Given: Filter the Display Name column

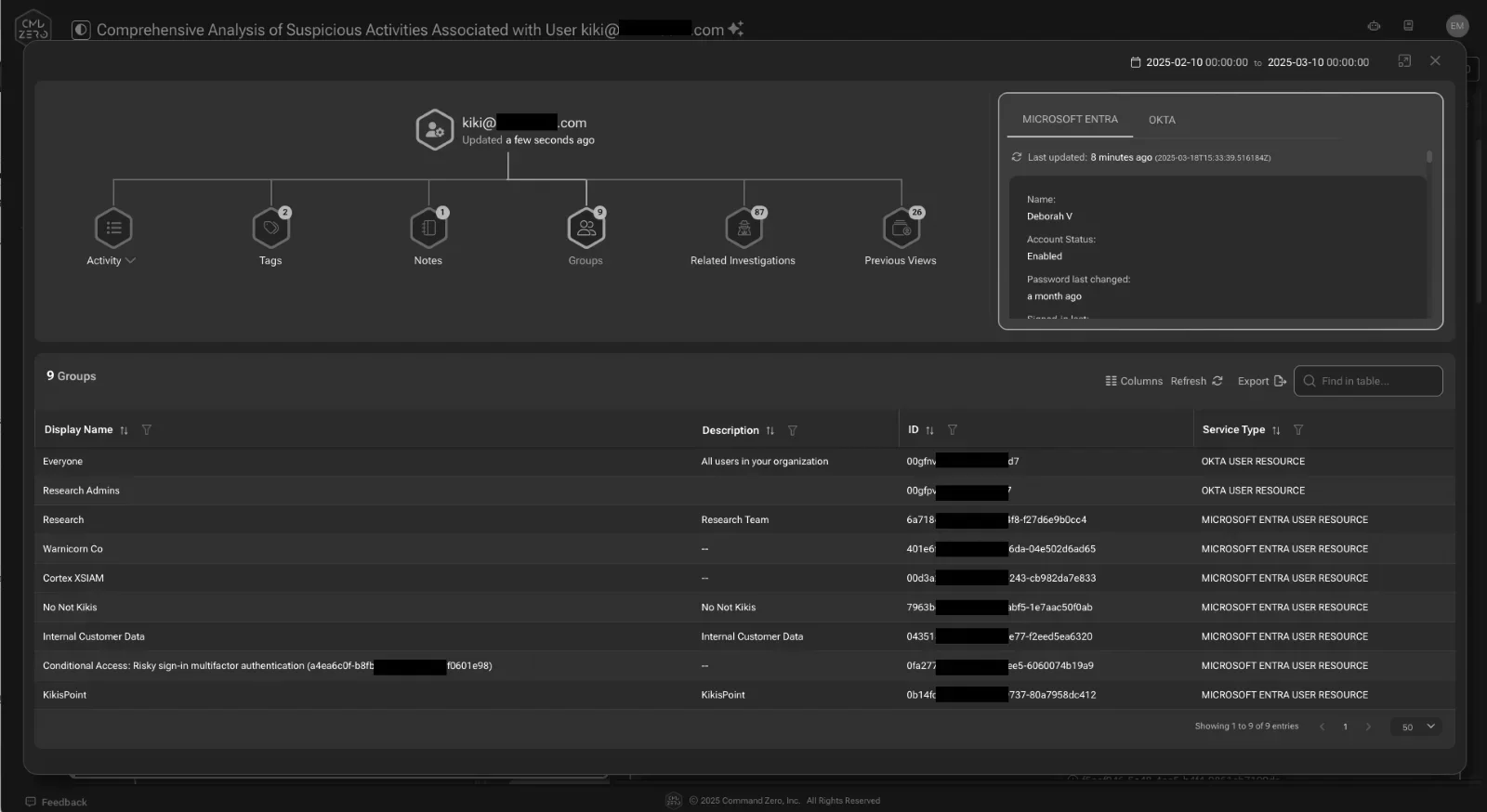Looking at the screenshot, I should pos(146,430).
